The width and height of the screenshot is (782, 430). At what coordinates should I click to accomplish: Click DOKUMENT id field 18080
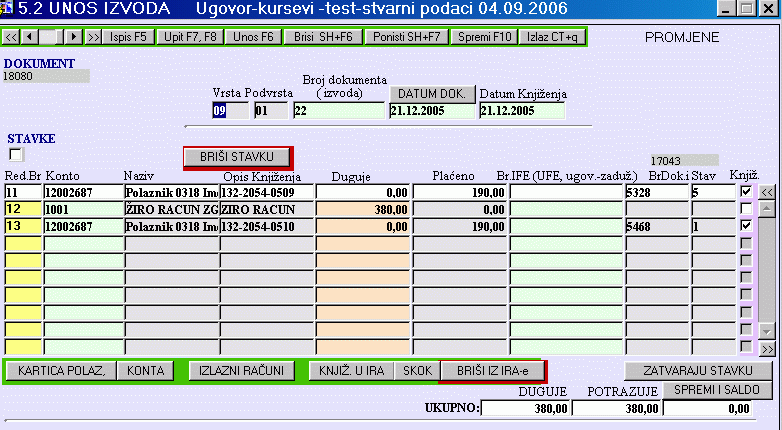[x=46, y=76]
